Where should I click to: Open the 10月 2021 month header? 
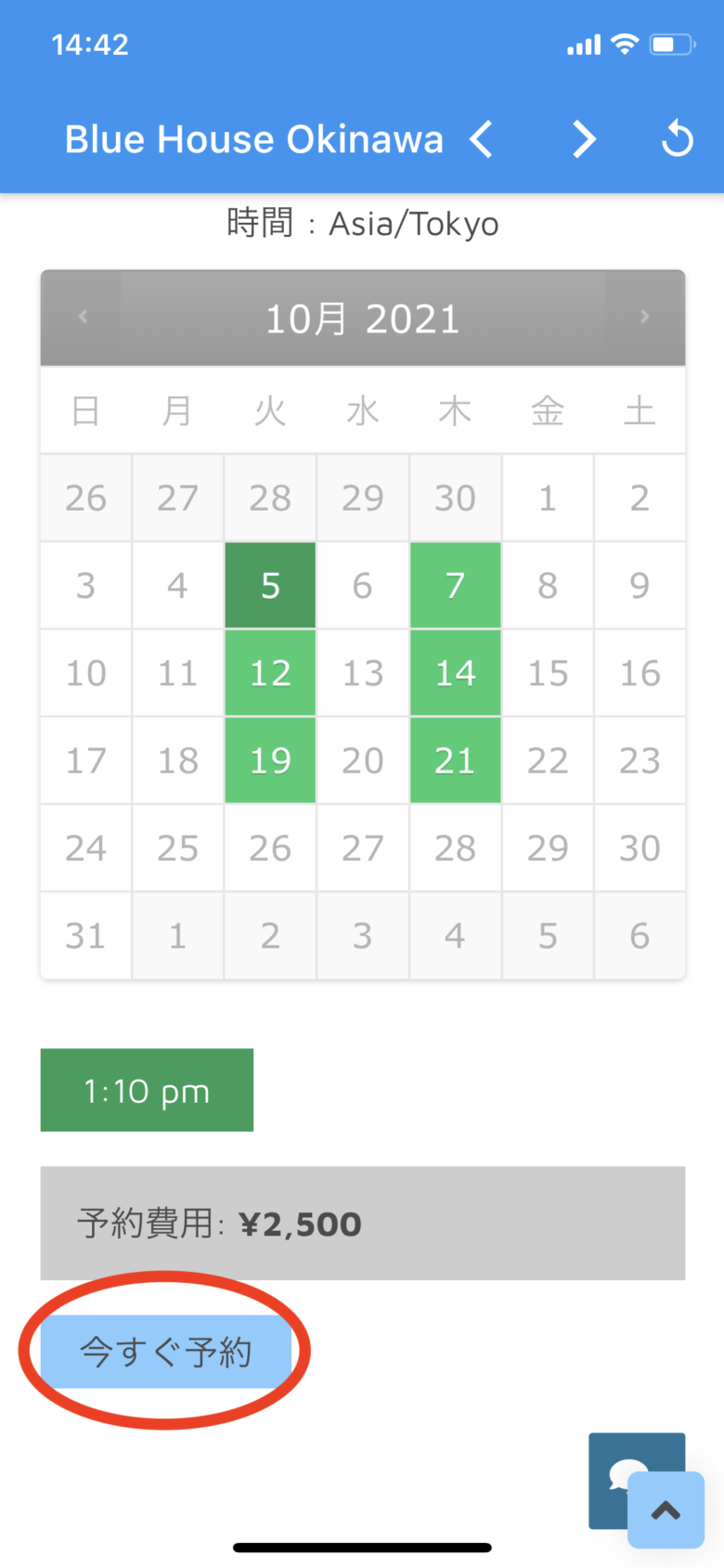click(x=363, y=319)
